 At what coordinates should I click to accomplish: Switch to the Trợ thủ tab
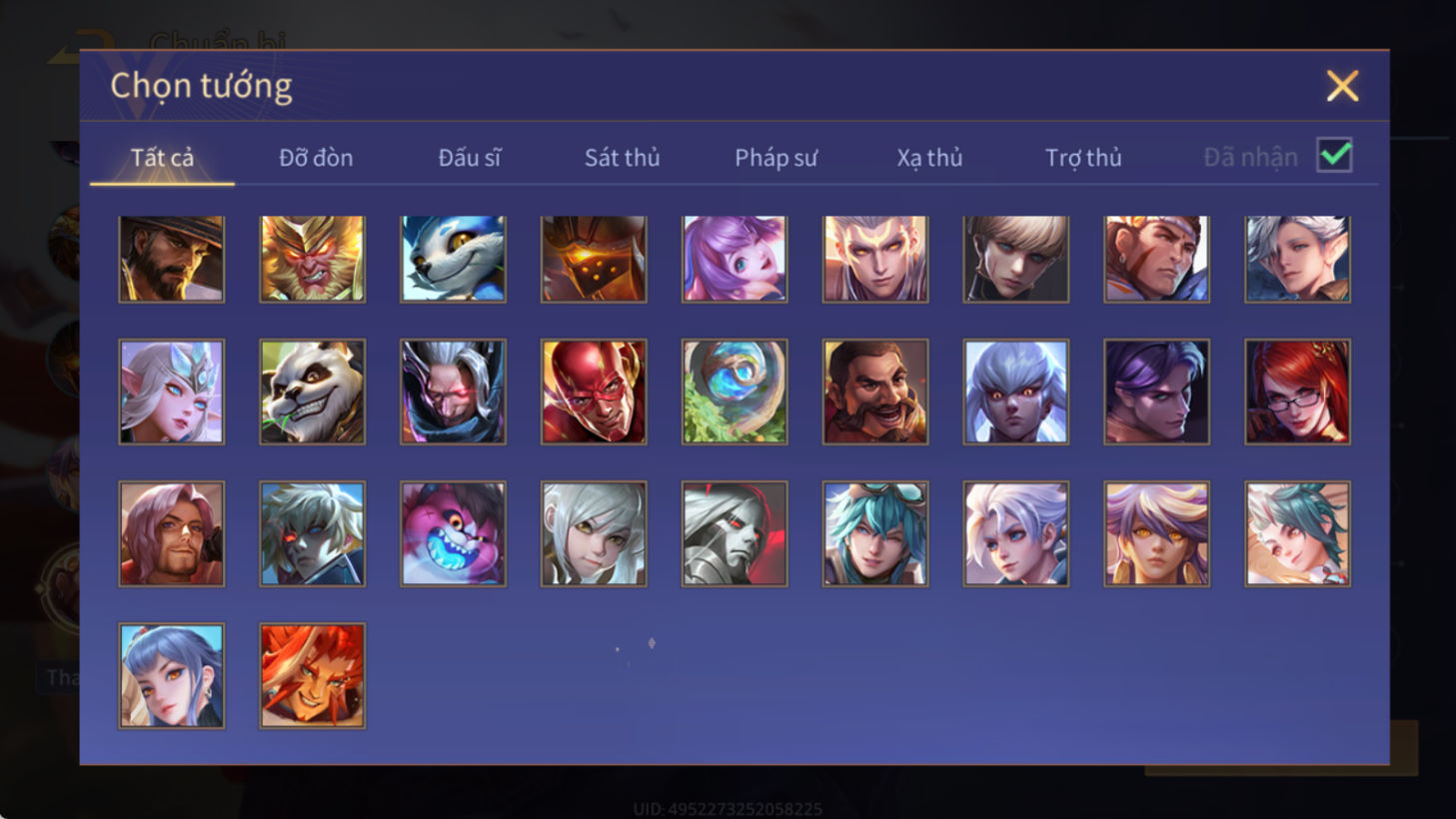1083,158
